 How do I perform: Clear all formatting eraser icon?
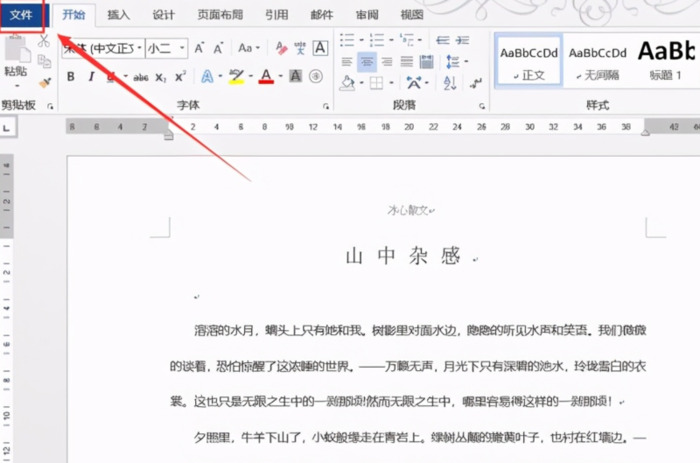click(x=281, y=48)
